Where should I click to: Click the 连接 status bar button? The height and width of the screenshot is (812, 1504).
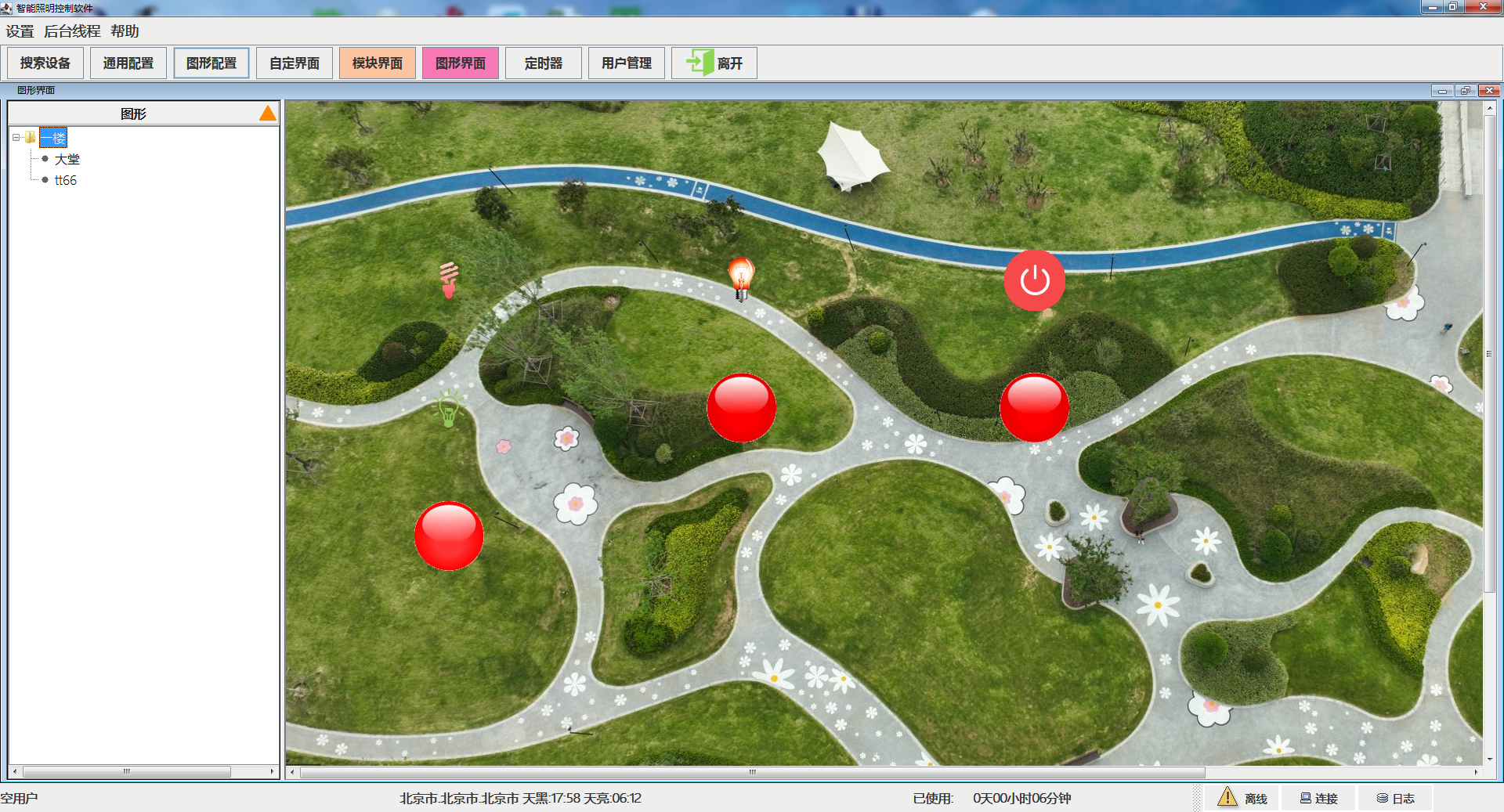coord(1319,798)
